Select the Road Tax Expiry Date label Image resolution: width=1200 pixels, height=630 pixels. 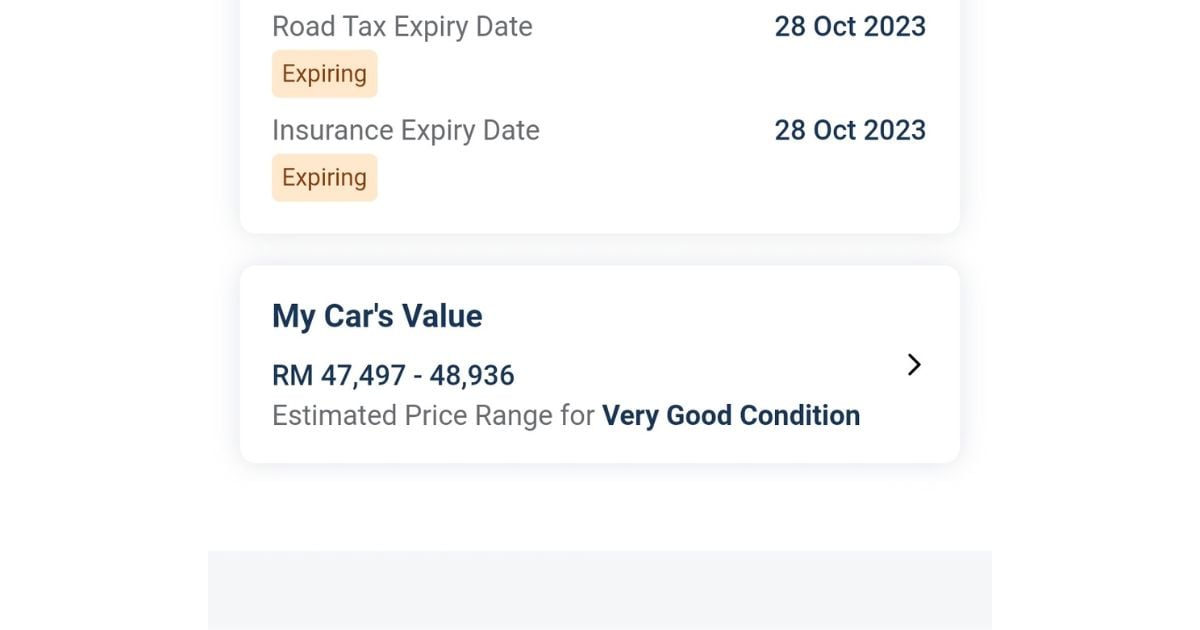(402, 27)
